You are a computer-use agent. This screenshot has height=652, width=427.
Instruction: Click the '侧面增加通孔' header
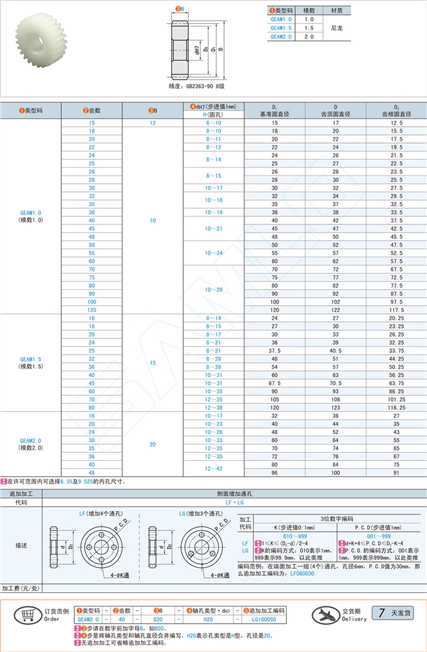pos(234,494)
